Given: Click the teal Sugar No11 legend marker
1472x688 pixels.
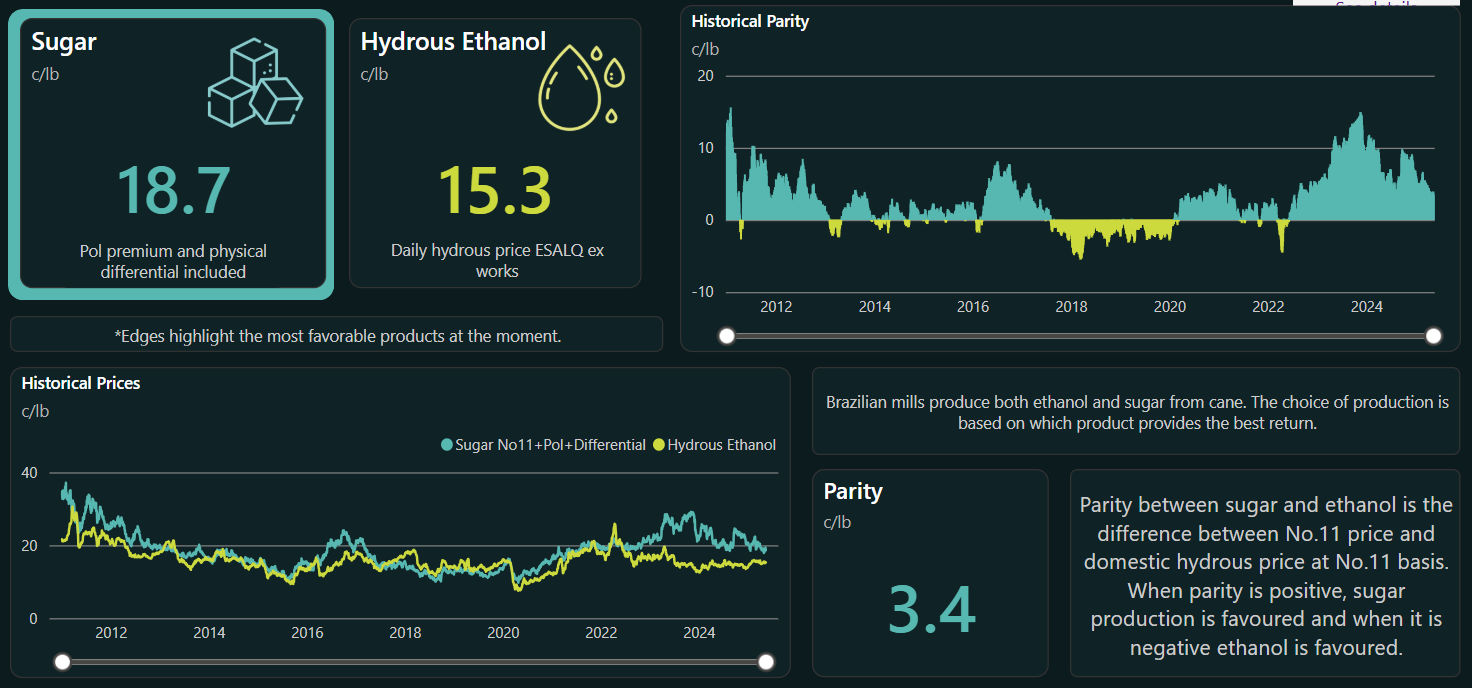Looking at the screenshot, I should point(447,445).
